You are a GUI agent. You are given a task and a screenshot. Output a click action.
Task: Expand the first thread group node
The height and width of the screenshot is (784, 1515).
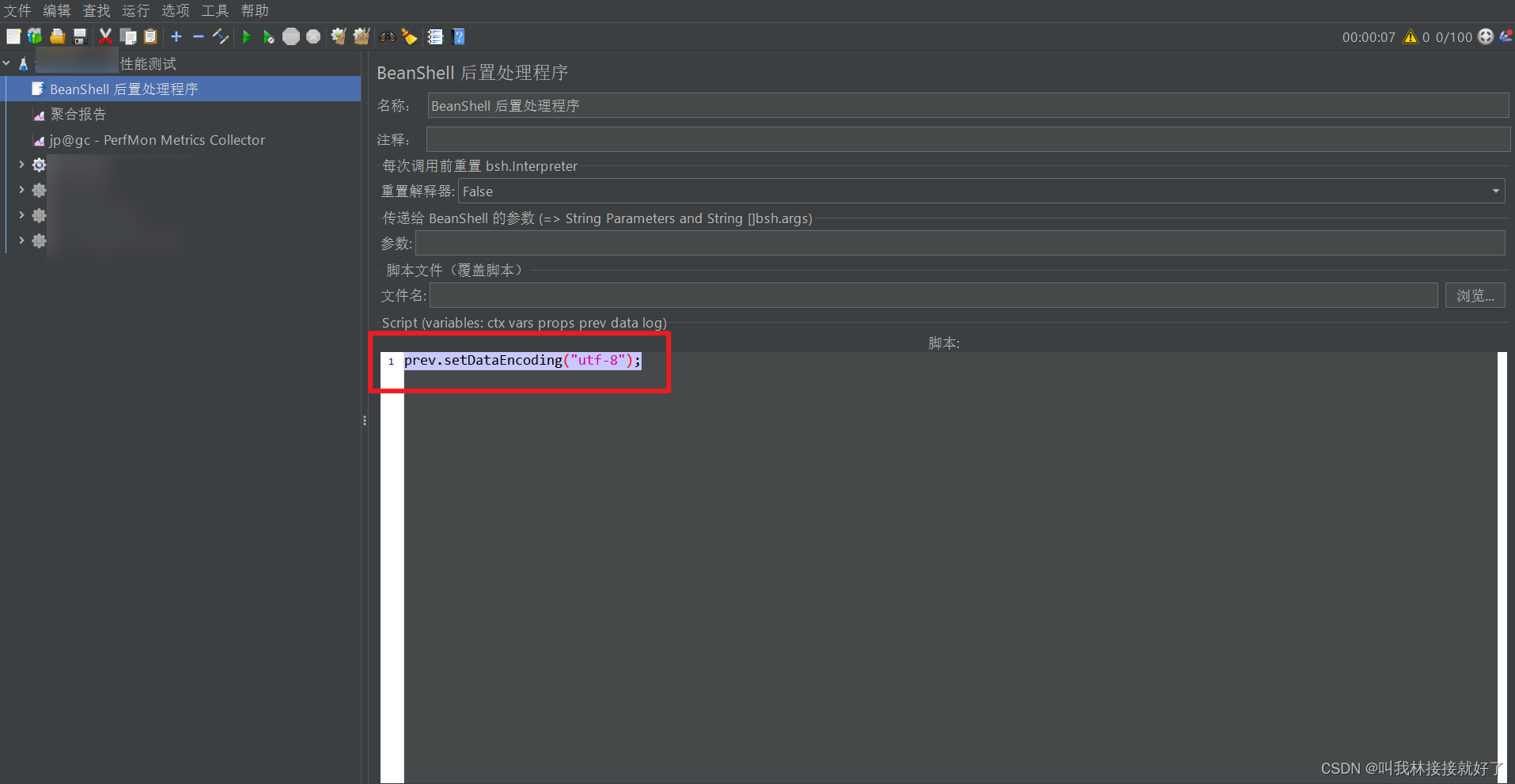tap(21, 165)
